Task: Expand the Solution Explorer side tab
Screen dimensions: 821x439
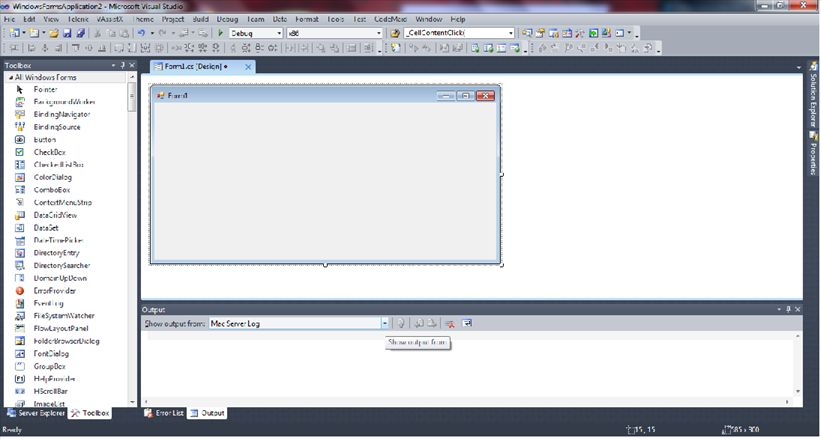Action: click(x=813, y=94)
